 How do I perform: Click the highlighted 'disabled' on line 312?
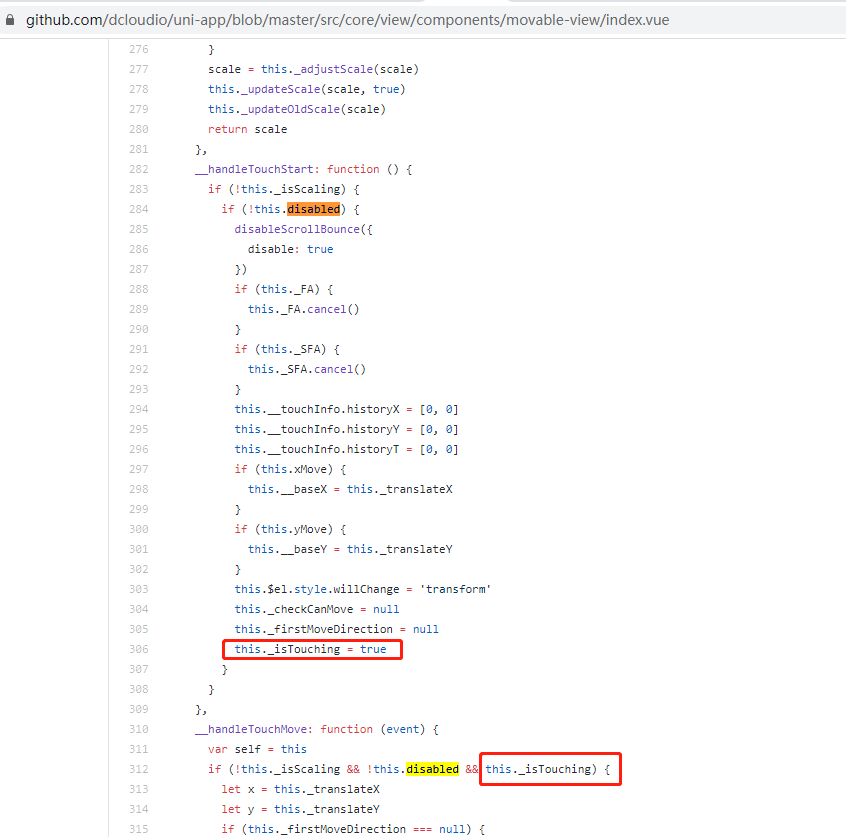[x=432, y=768]
